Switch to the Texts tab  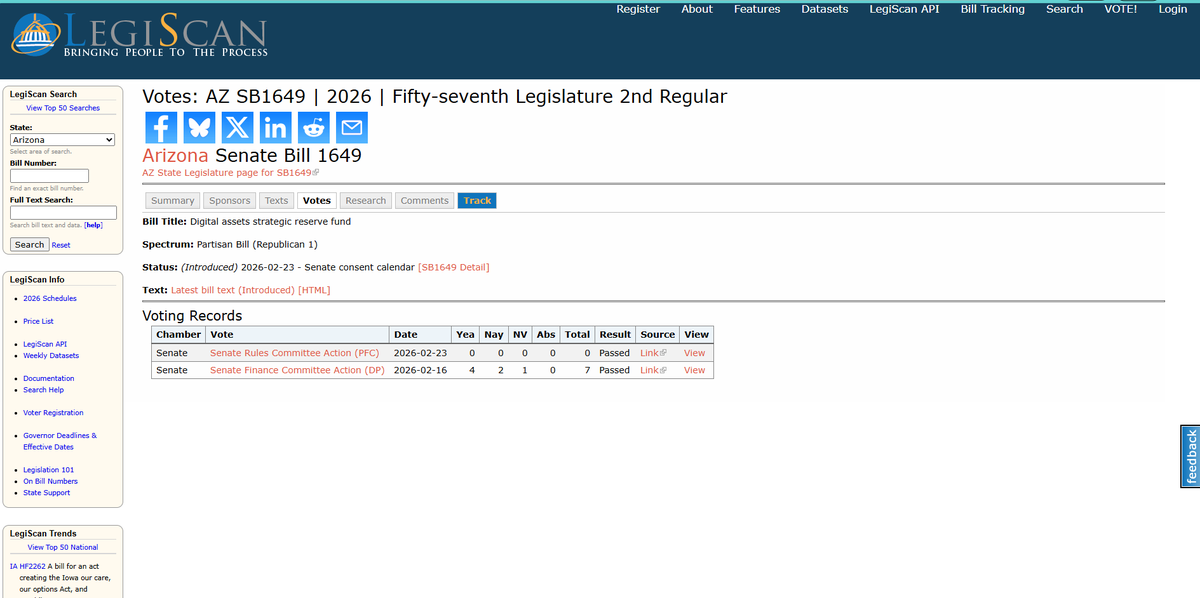[x=277, y=201]
